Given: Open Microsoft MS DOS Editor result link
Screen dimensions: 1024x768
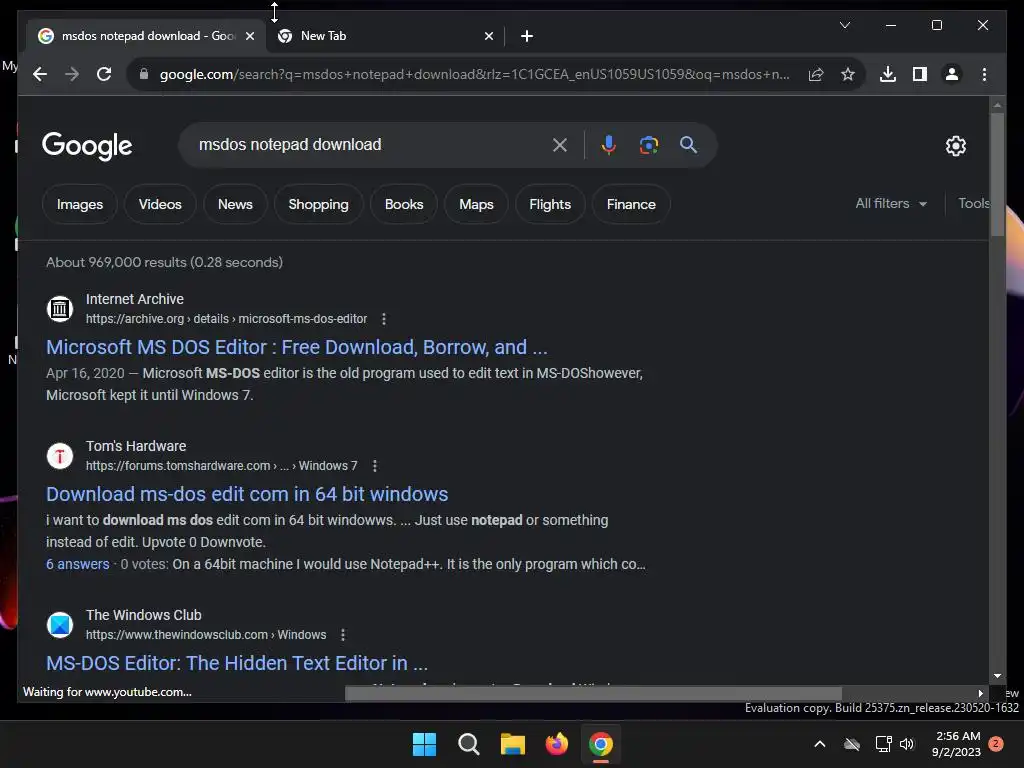Looking at the screenshot, I should click(x=296, y=347).
